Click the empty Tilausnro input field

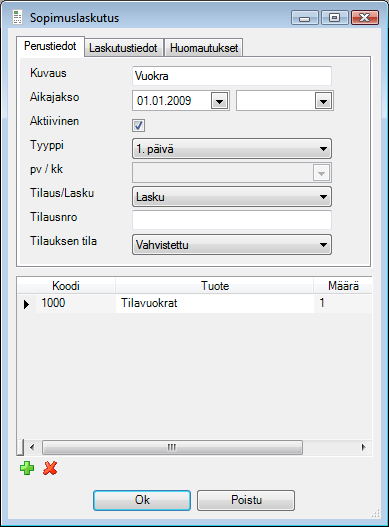click(232, 220)
